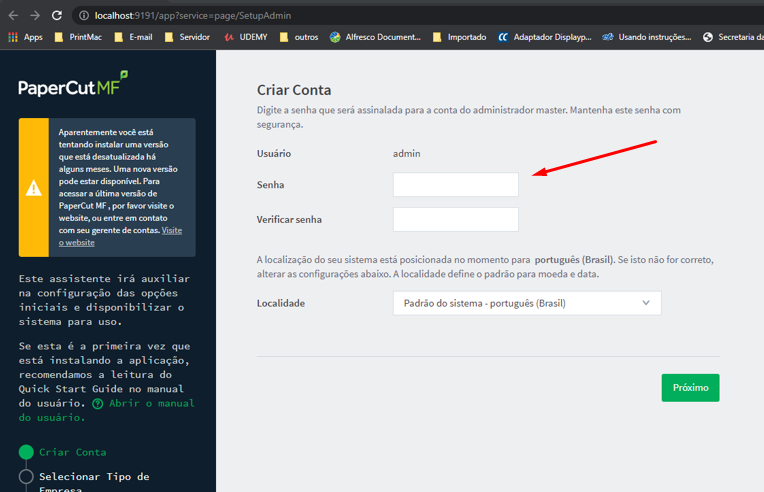Go back with the browser back arrow
Image resolution: width=764 pixels, height=492 pixels.
coord(13,16)
